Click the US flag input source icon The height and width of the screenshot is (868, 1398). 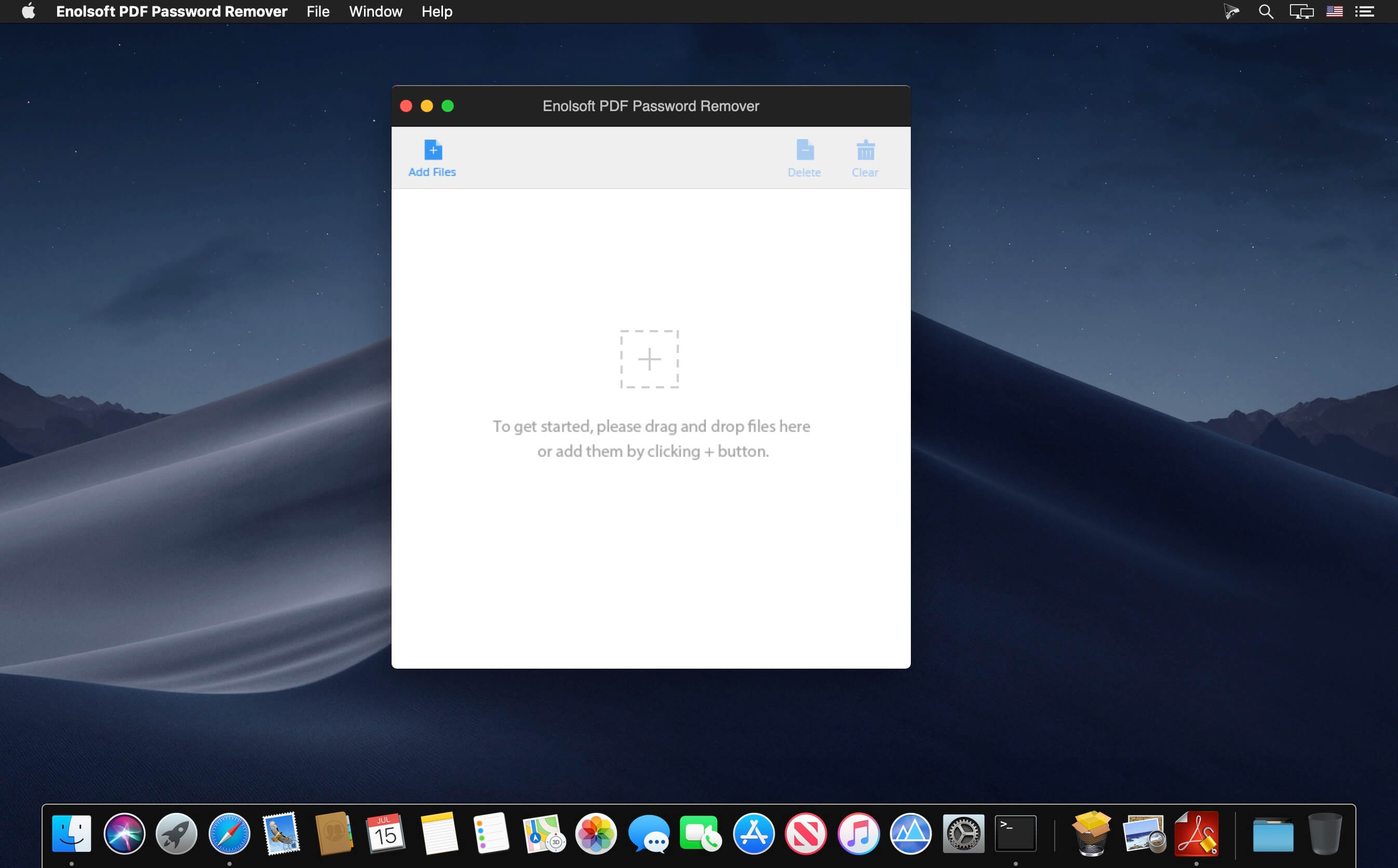(x=1334, y=11)
